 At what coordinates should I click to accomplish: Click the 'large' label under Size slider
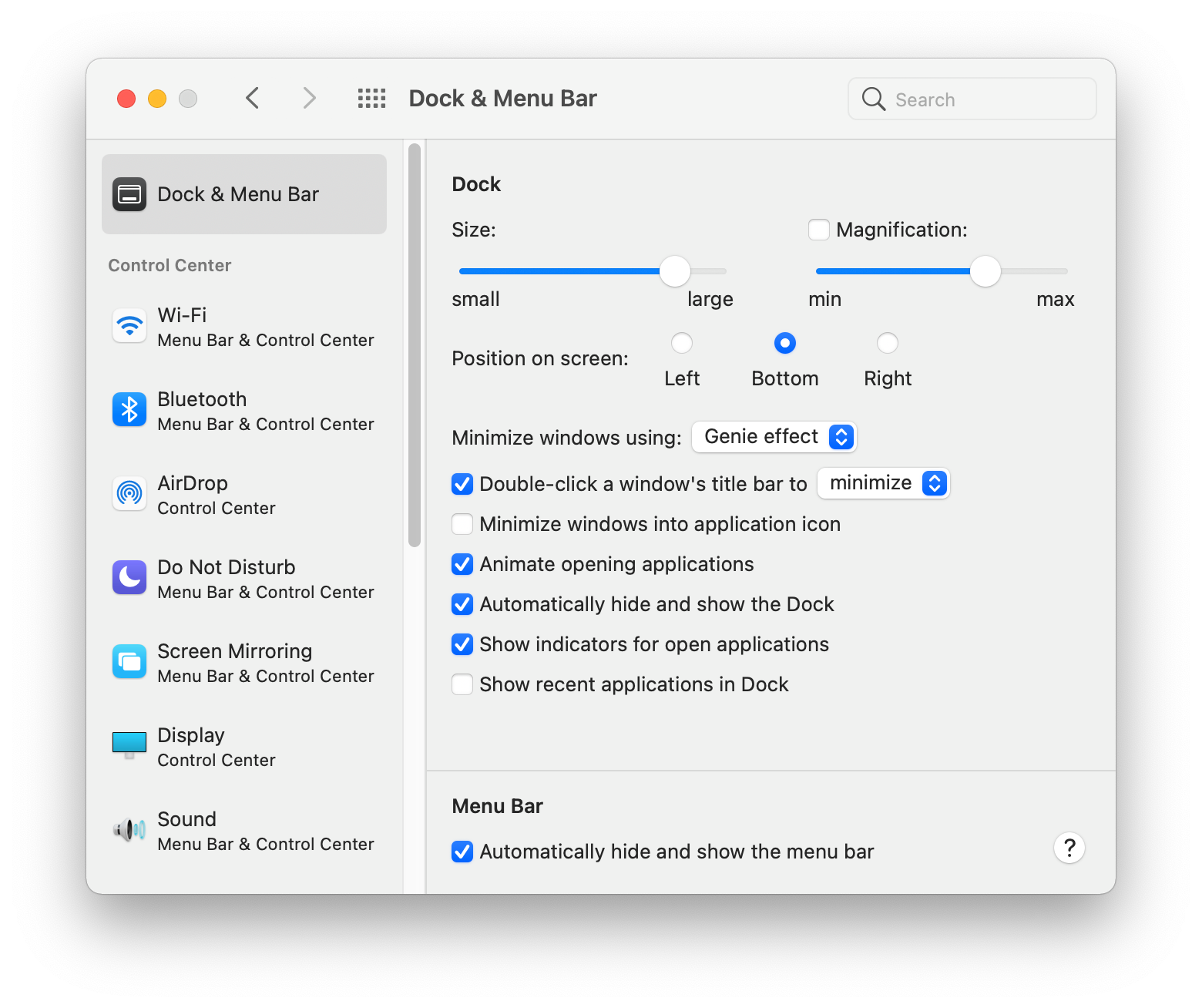click(x=710, y=299)
